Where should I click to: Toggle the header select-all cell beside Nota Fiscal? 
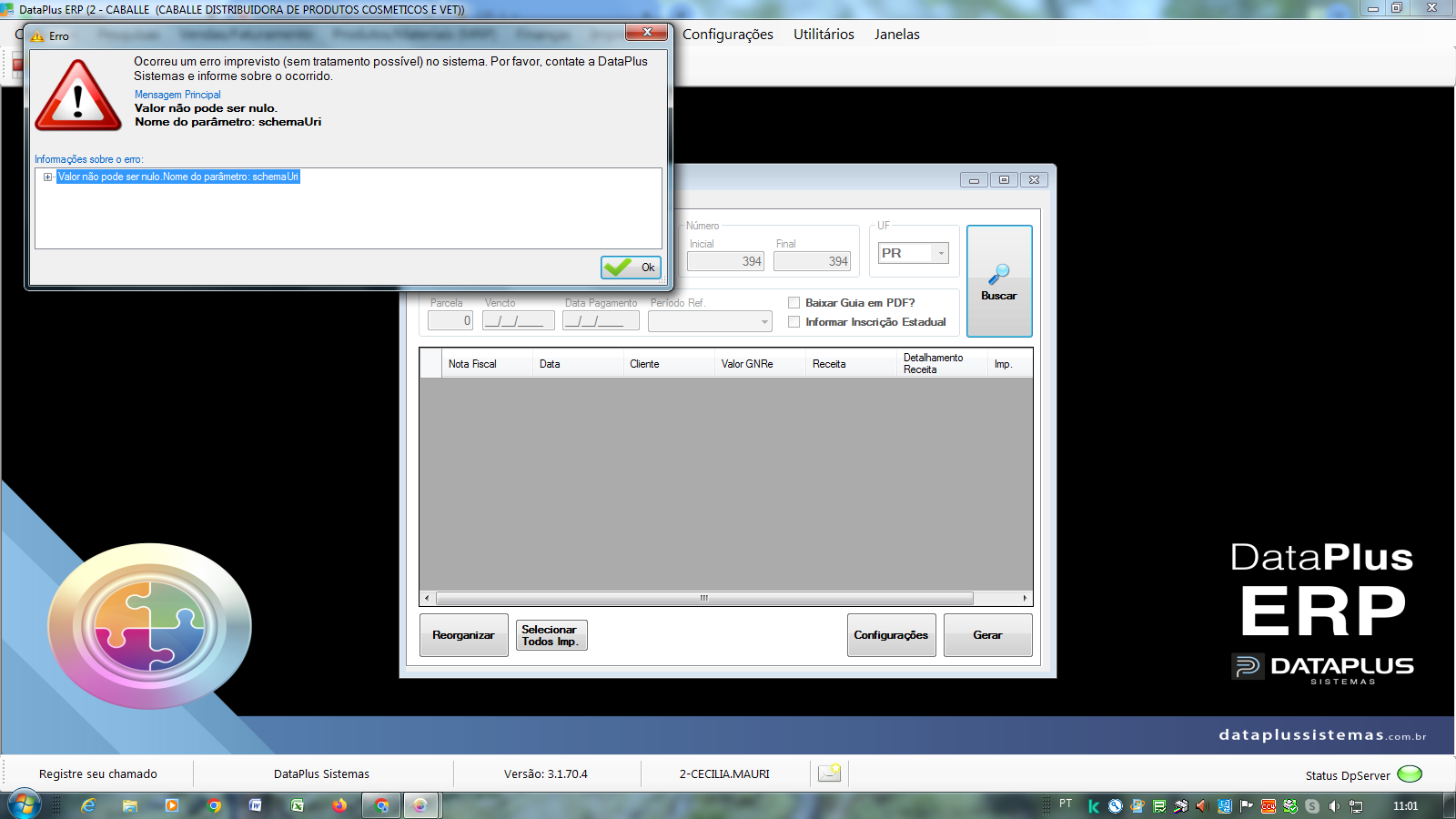(x=430, y=363)
